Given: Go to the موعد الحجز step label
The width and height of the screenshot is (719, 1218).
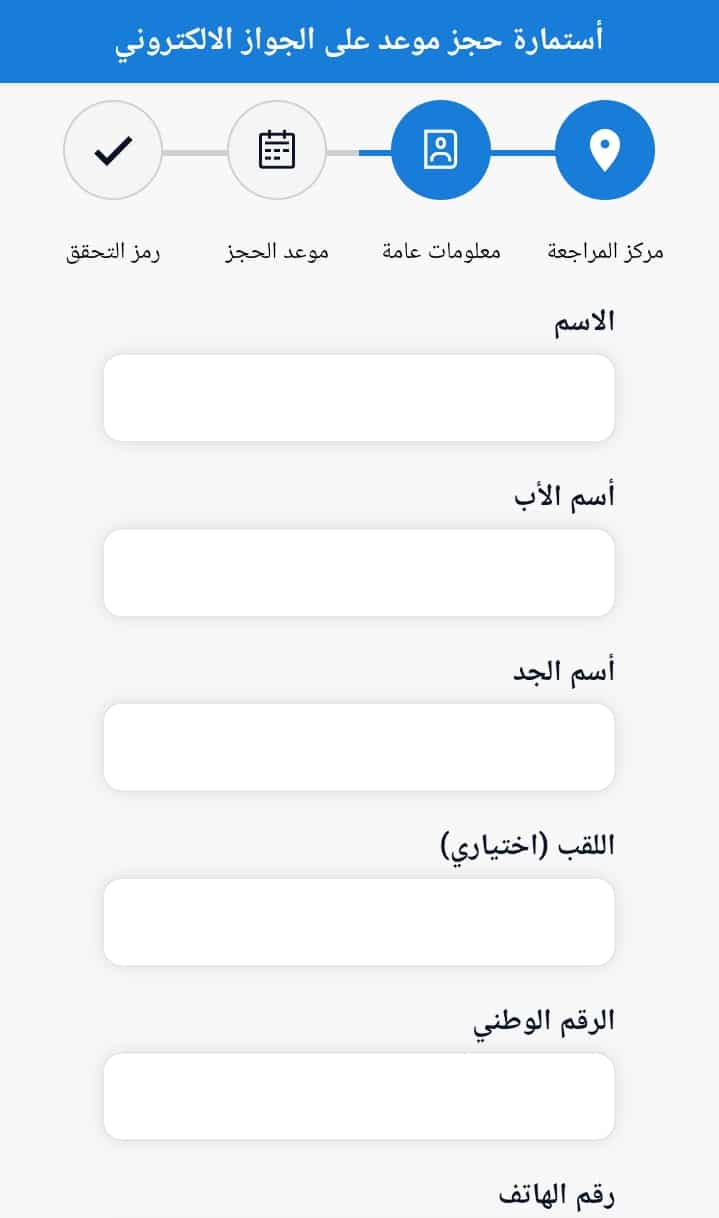Looking at the screenshot, I should 277,252.
